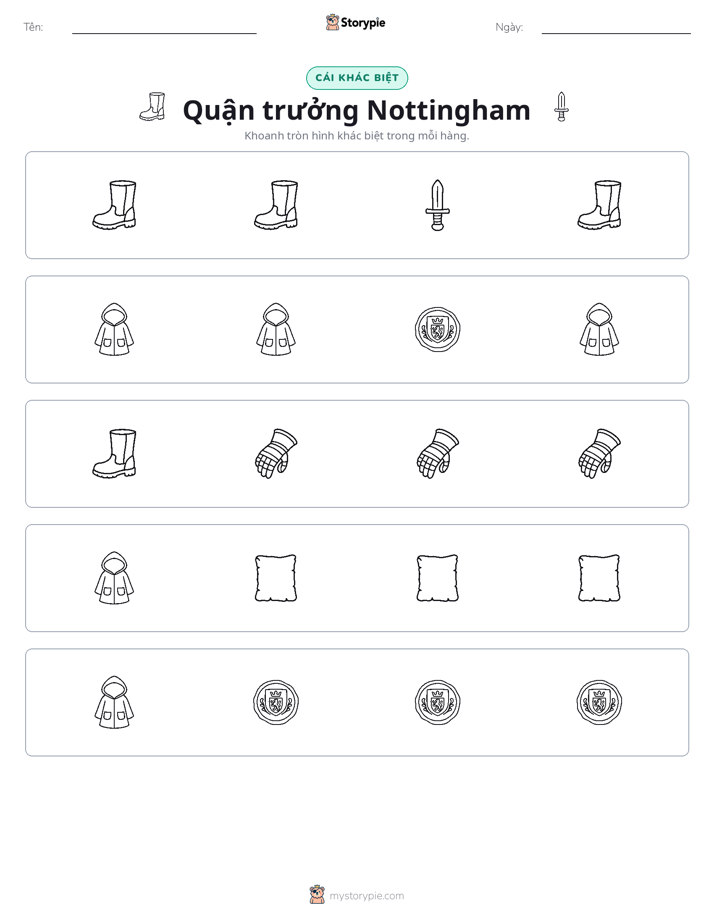The width and height of the screenshot is (714, 924).
Task: Click the title Quận trưởng Nottingham
Action: pos(357,110)
